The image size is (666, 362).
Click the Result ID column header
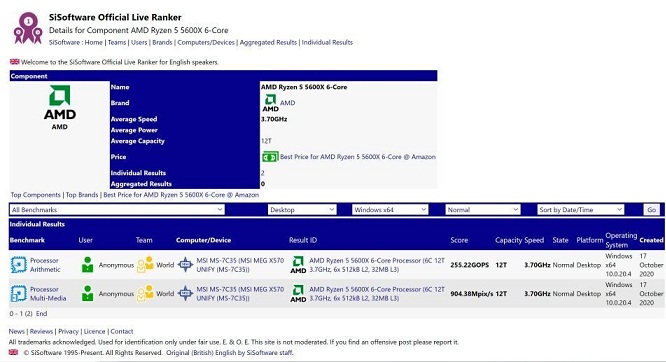pos(303,240)
